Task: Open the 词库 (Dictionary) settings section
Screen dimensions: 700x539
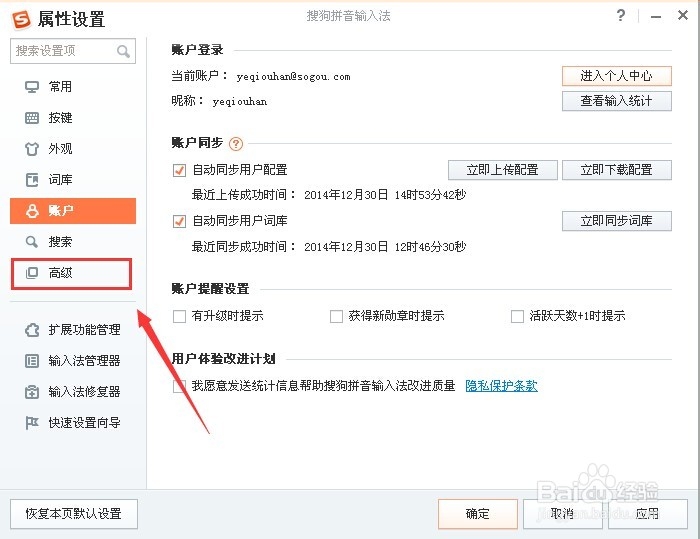Action: pos(60,180)
